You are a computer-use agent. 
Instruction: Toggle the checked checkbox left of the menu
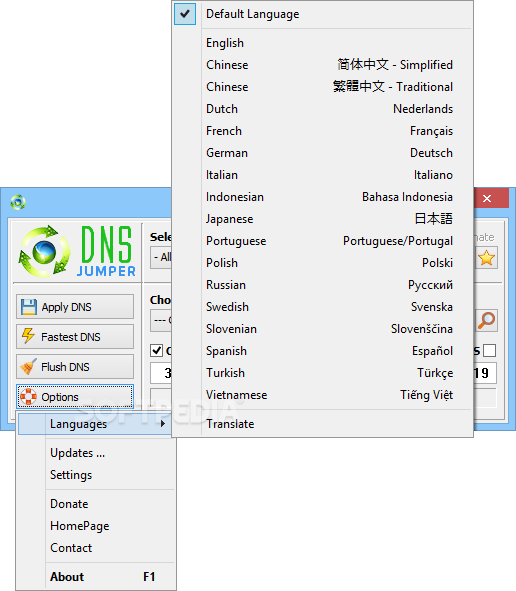click(x=156, y=351)
